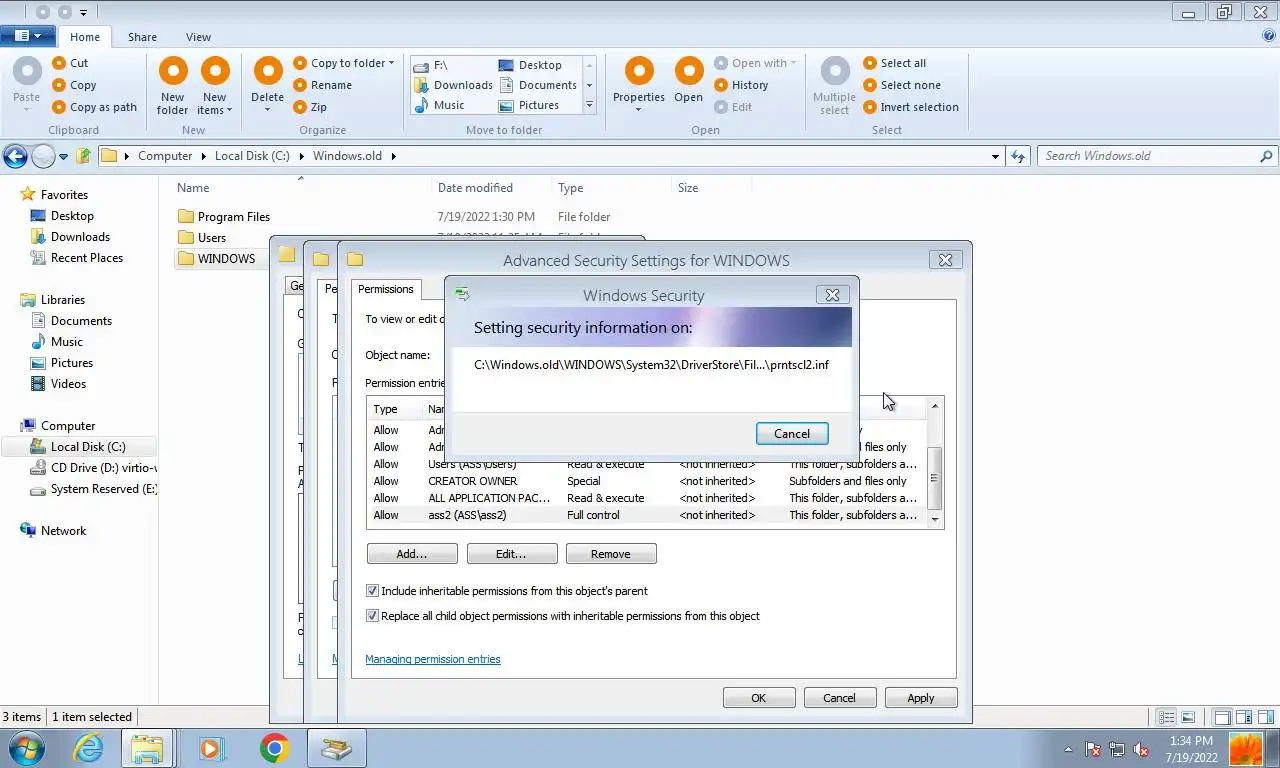Click Local Disk (C:) in the address bar

click(x=252, y=156)
